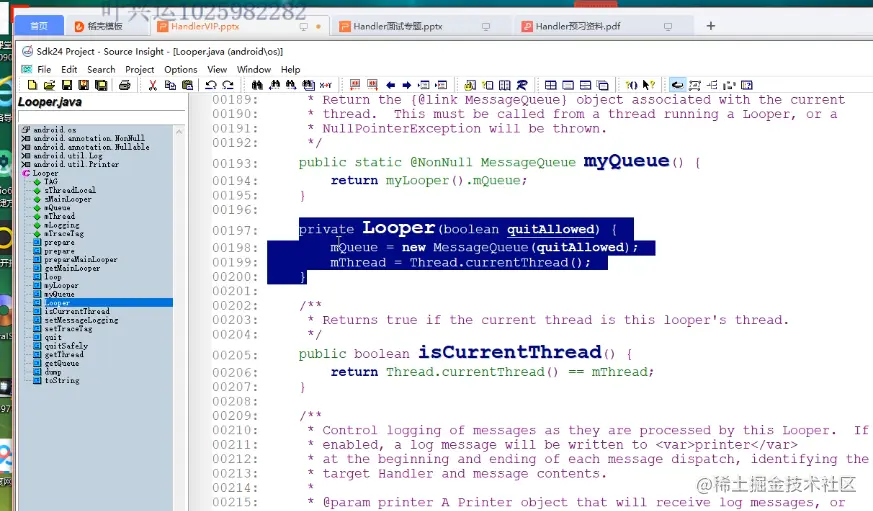Select the loop method in symbol tree

click(x=53, y=277)
